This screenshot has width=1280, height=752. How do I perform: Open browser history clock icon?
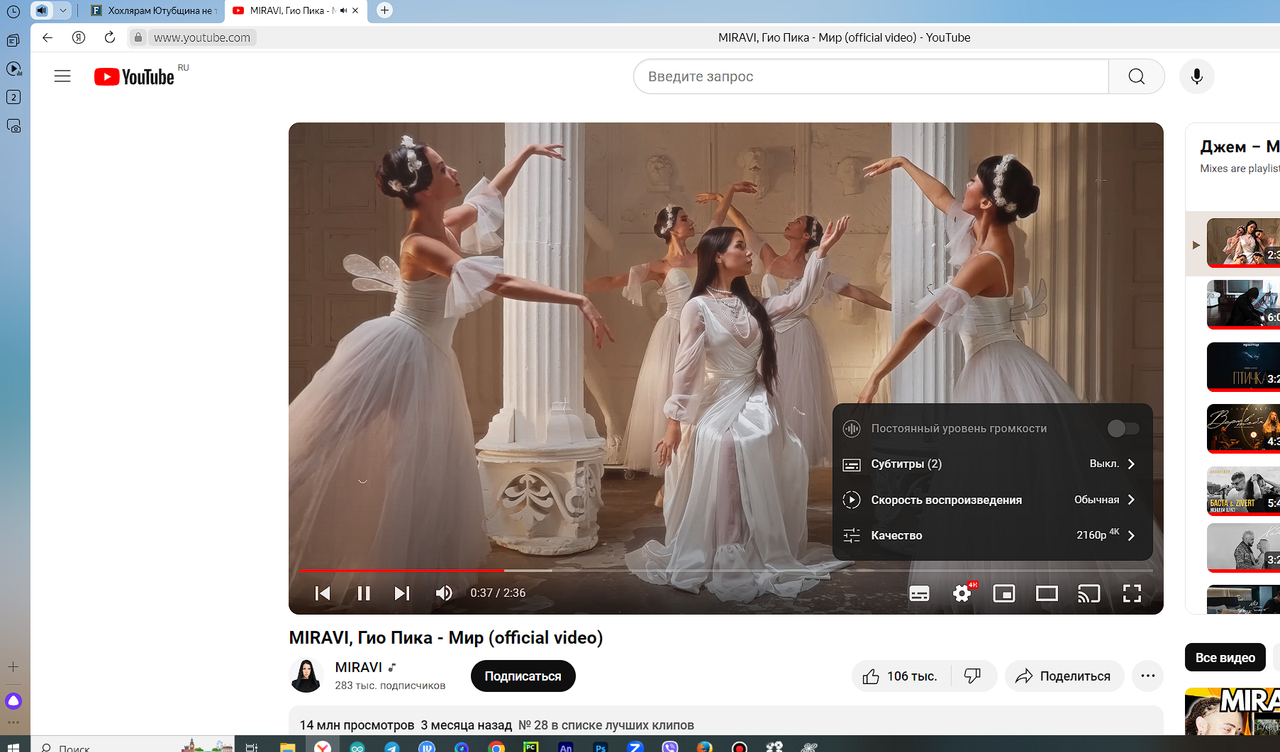(13, 11)
